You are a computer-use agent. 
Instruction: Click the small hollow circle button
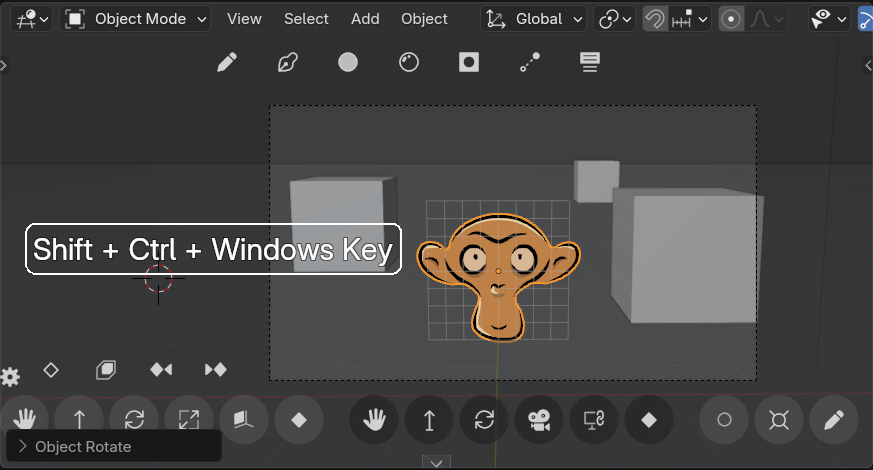tap(724, 419)
